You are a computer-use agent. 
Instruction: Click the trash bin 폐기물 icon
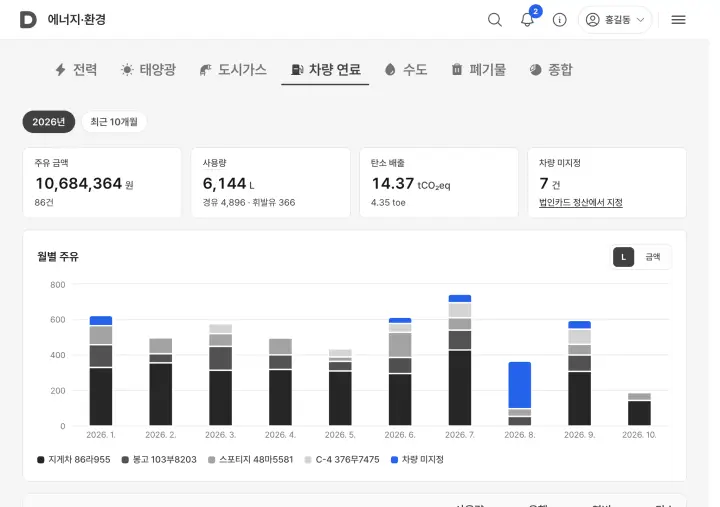point(457,69)
